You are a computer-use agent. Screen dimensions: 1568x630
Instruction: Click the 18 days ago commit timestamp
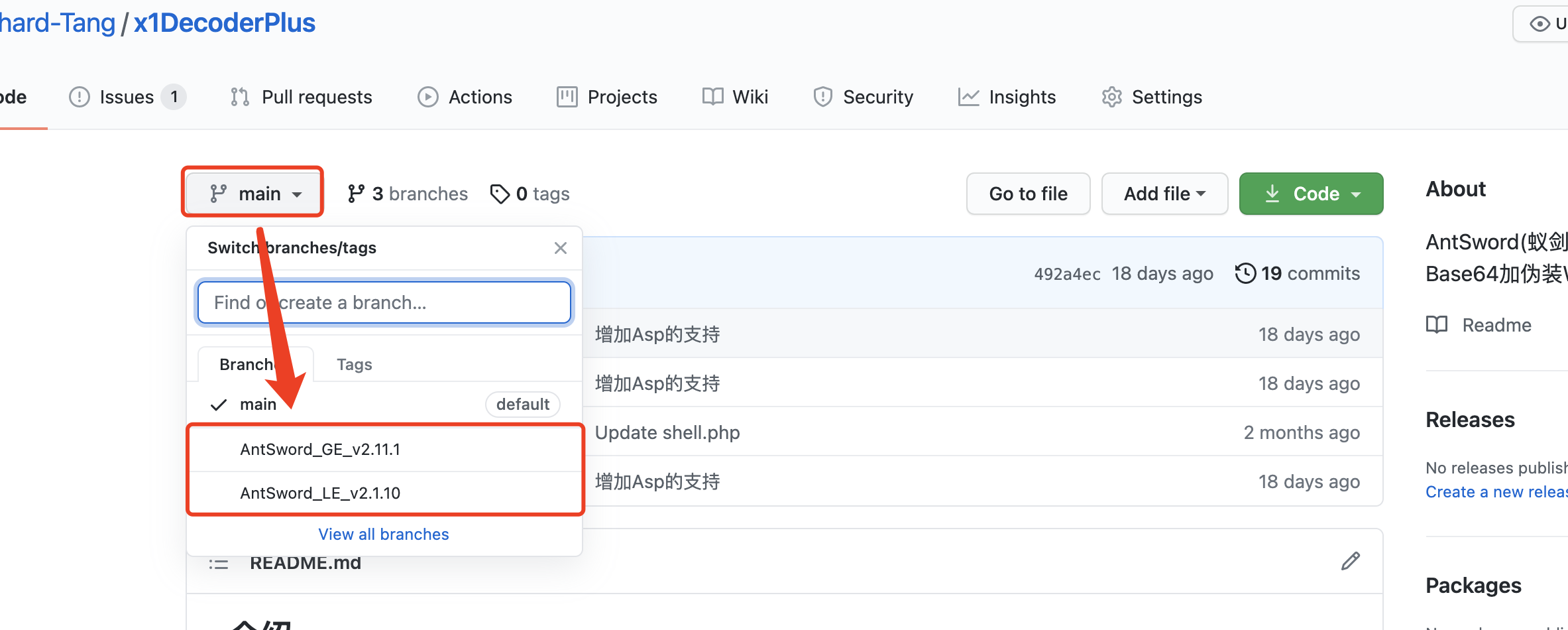coord(1162,273)
